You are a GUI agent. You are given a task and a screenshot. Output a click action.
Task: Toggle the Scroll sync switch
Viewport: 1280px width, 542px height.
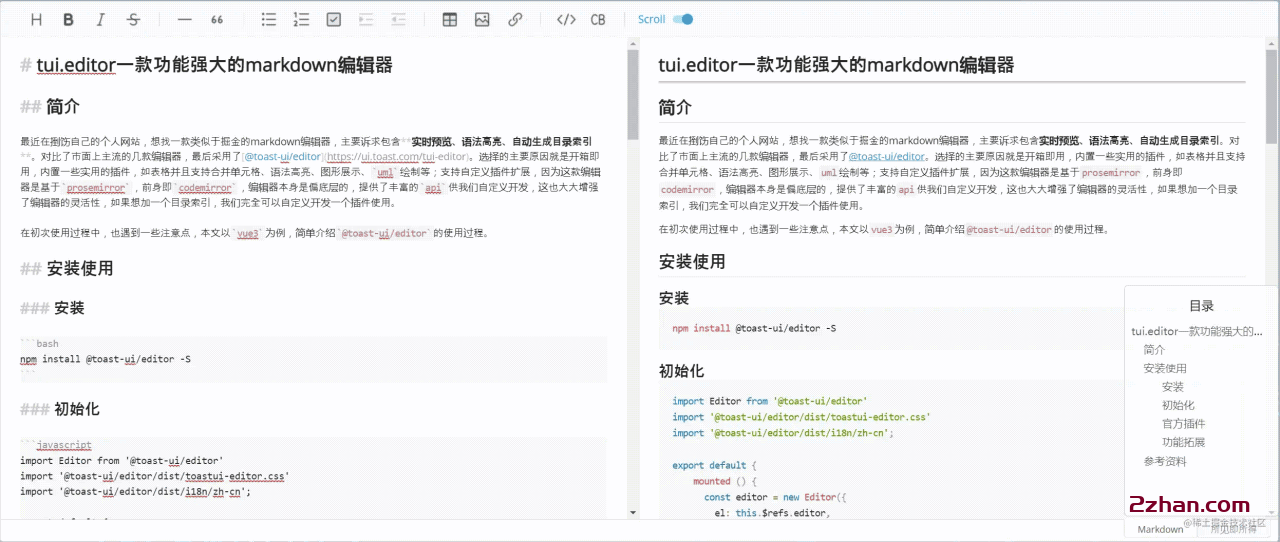[683, 19]
